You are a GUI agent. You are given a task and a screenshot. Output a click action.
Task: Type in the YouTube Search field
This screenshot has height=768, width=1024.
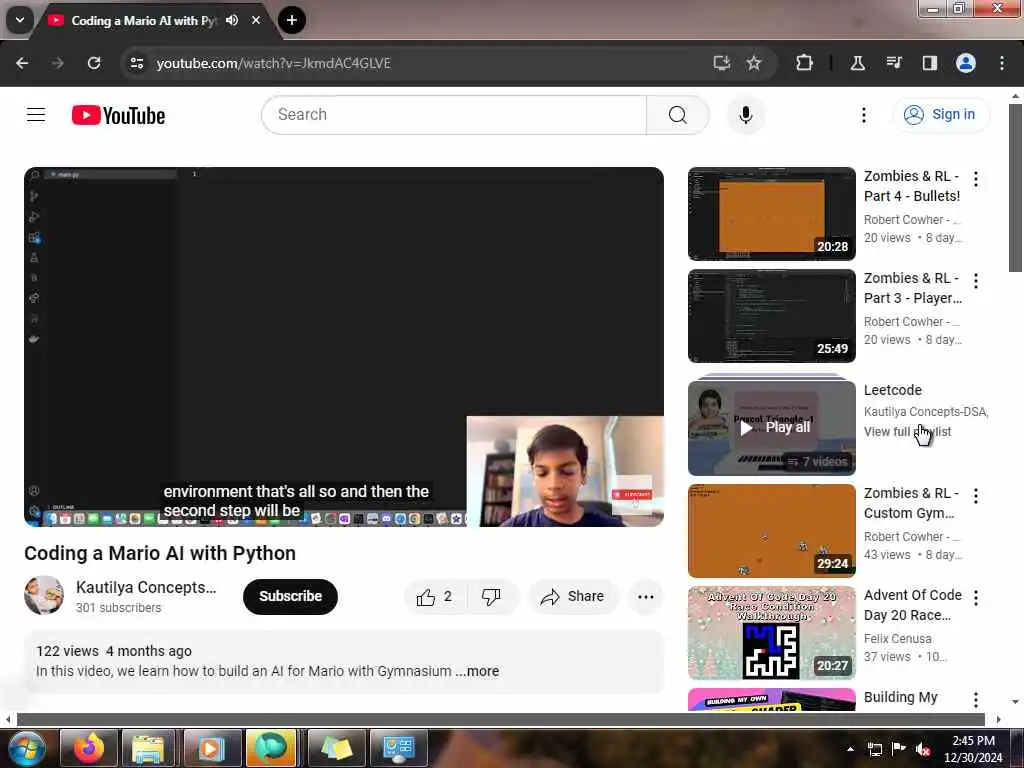click(455, 115)
